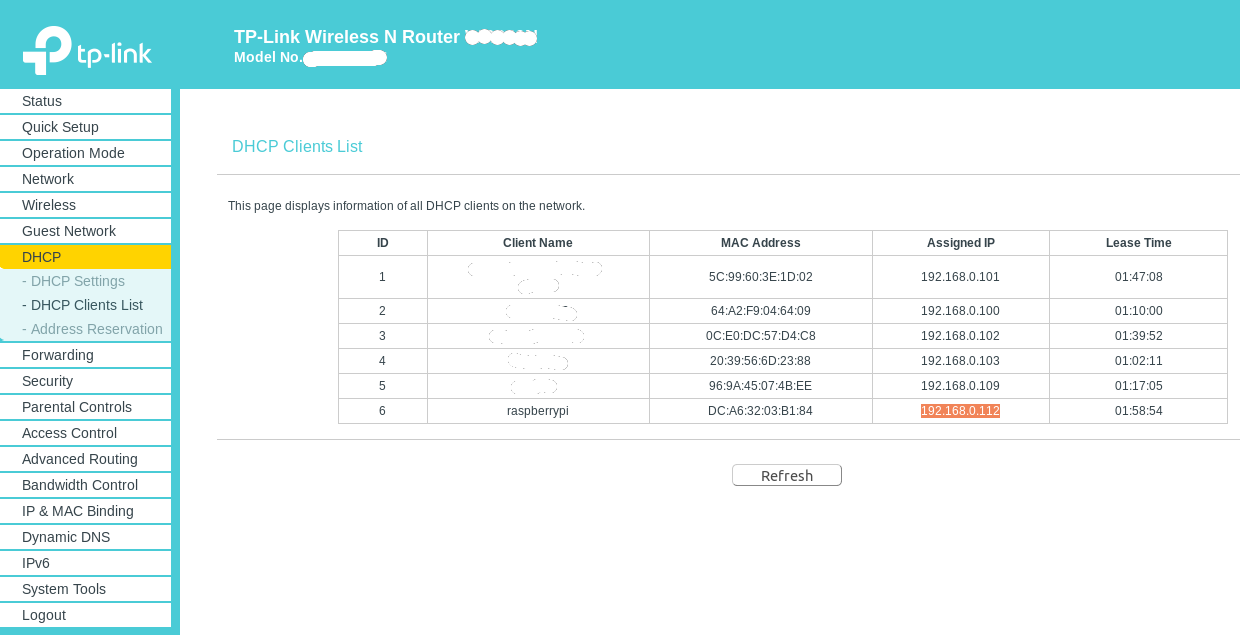Open the Forwarding menu
This screenshot has width=1240, height=635.
85,355
